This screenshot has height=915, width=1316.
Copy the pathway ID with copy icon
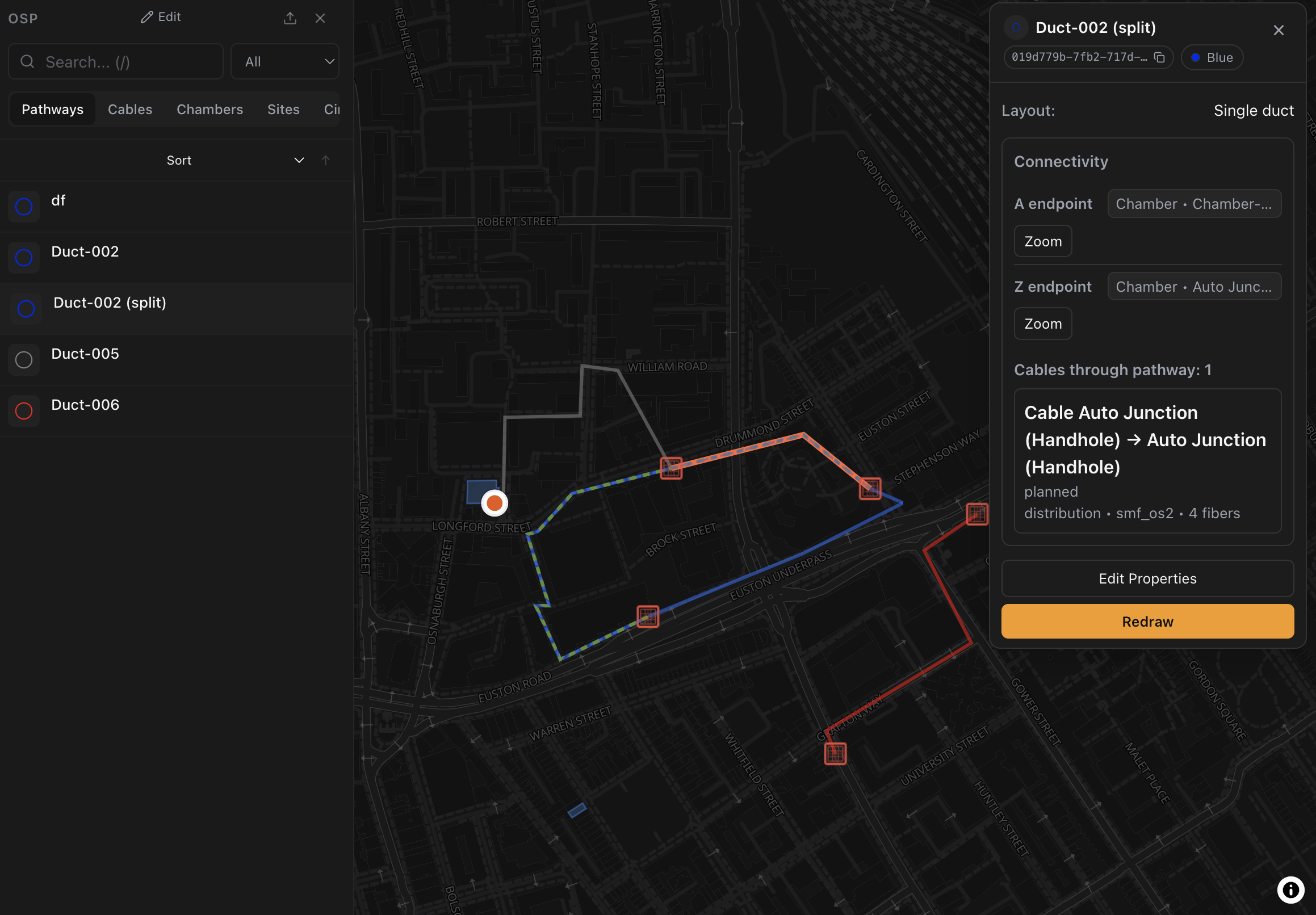[1159, 57]
